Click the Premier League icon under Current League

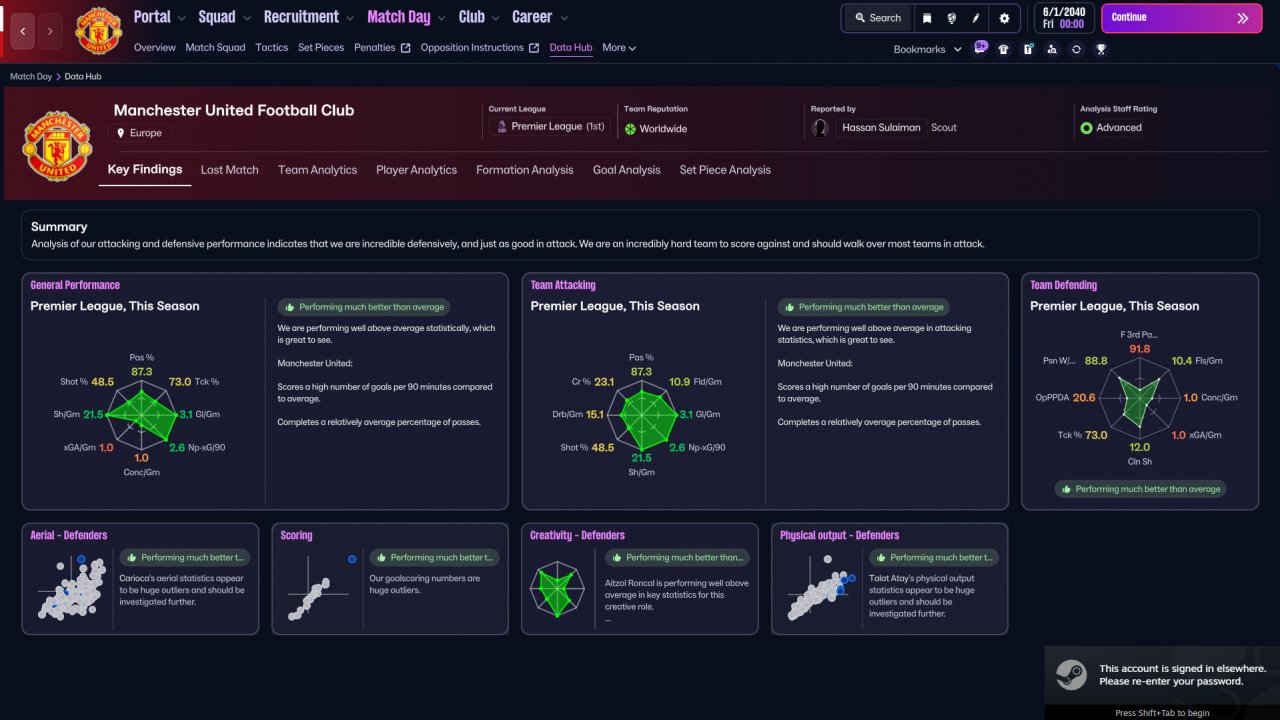502,127
